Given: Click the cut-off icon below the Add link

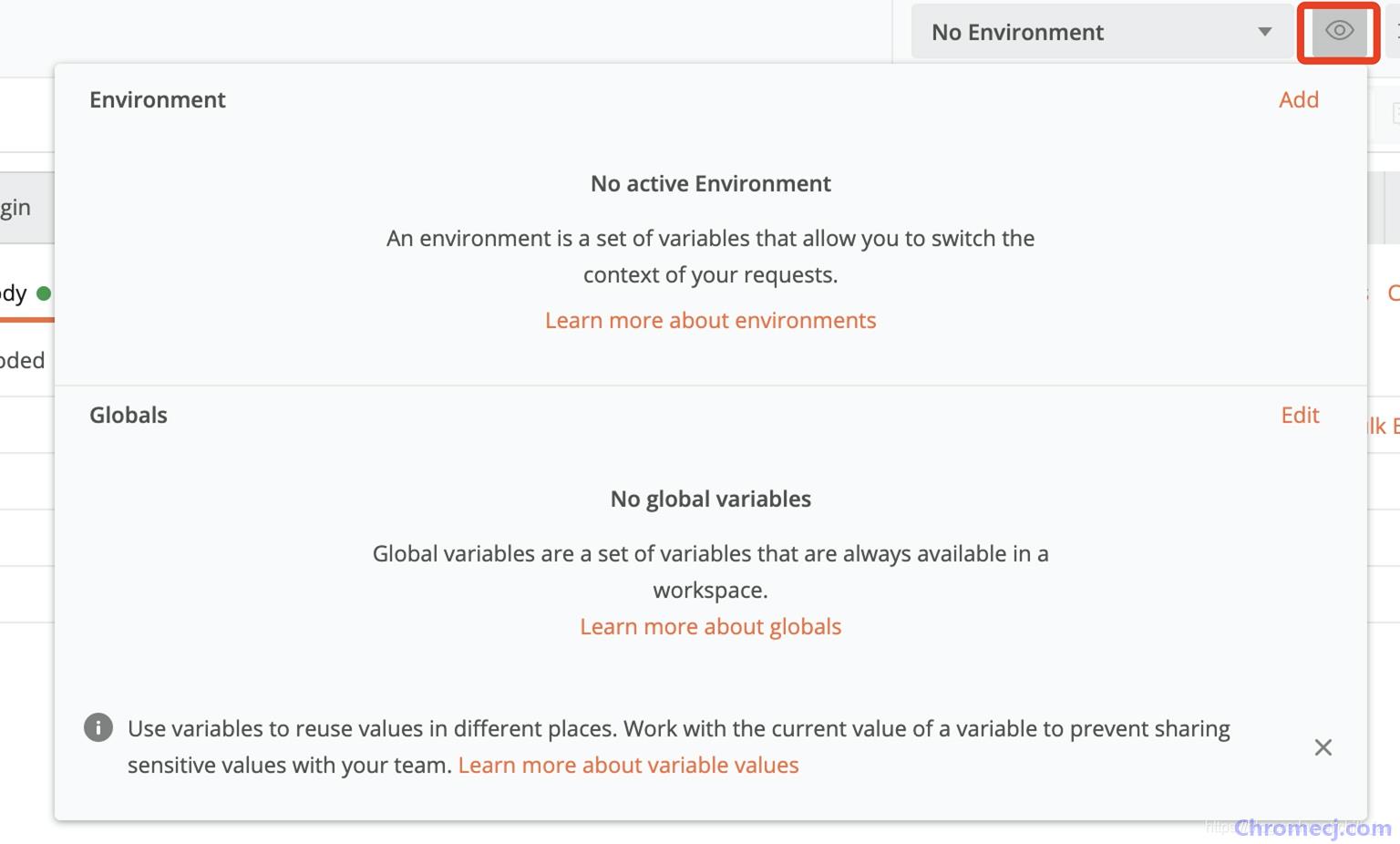Looking at the screenshot, I should click(1395, 113).
